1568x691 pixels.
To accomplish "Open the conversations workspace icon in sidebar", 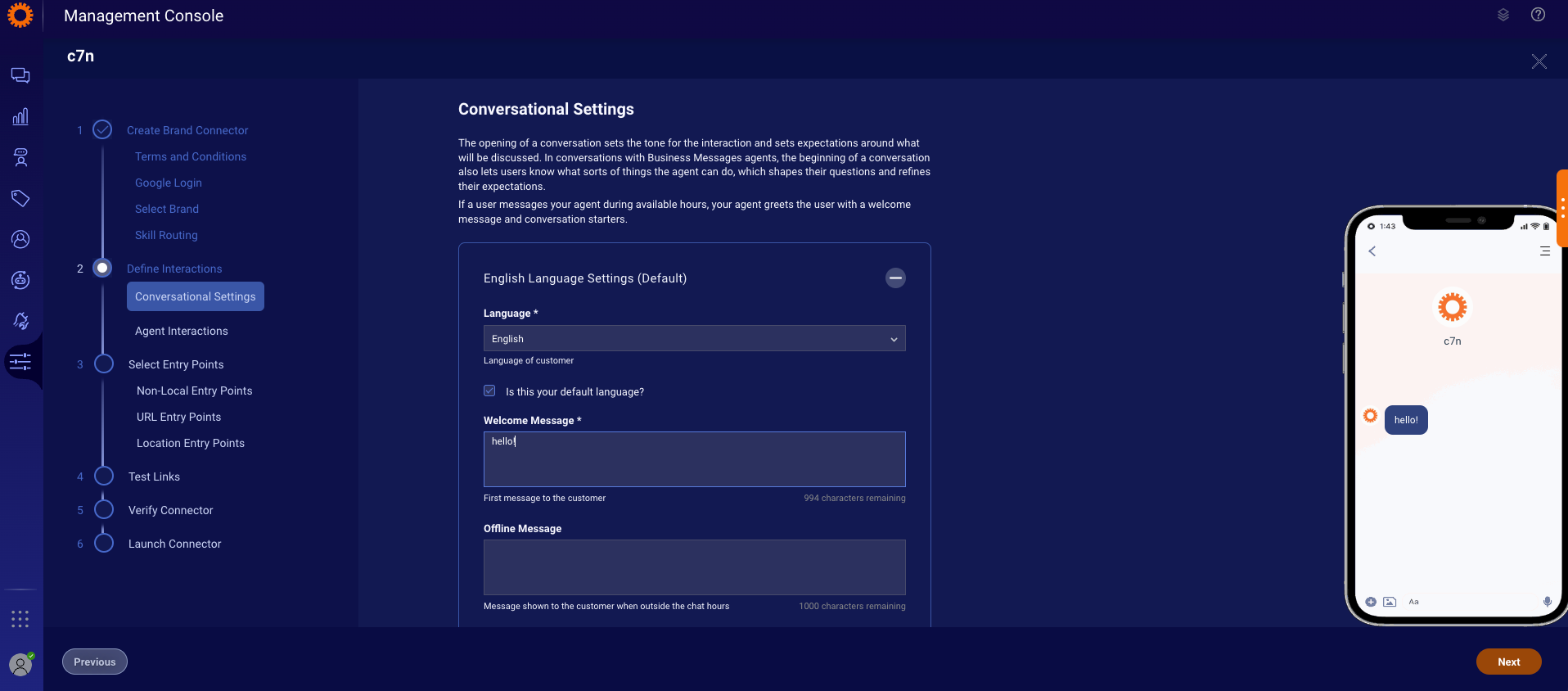I will pos(20,75).
